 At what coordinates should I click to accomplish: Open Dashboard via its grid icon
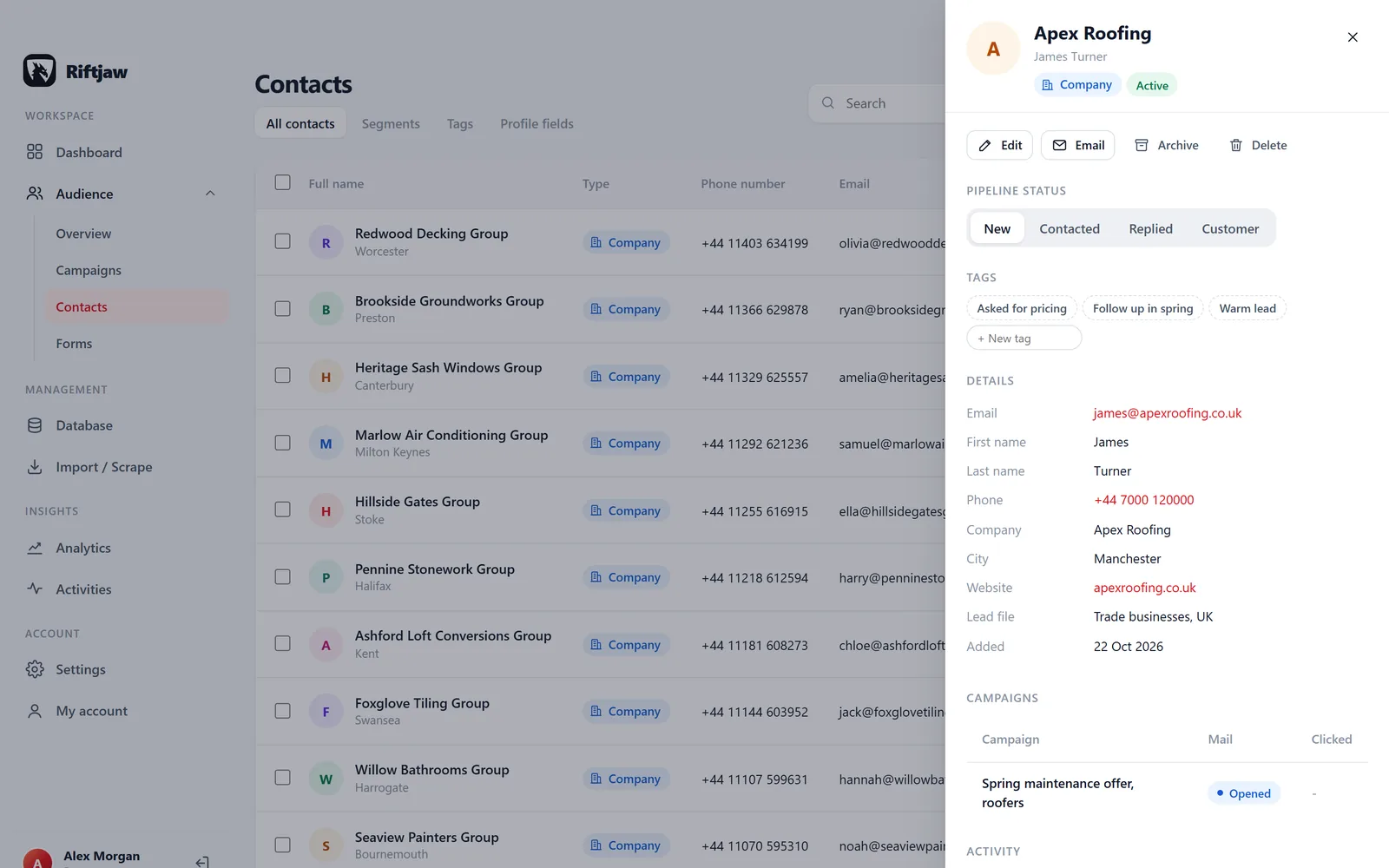[35, 152]
